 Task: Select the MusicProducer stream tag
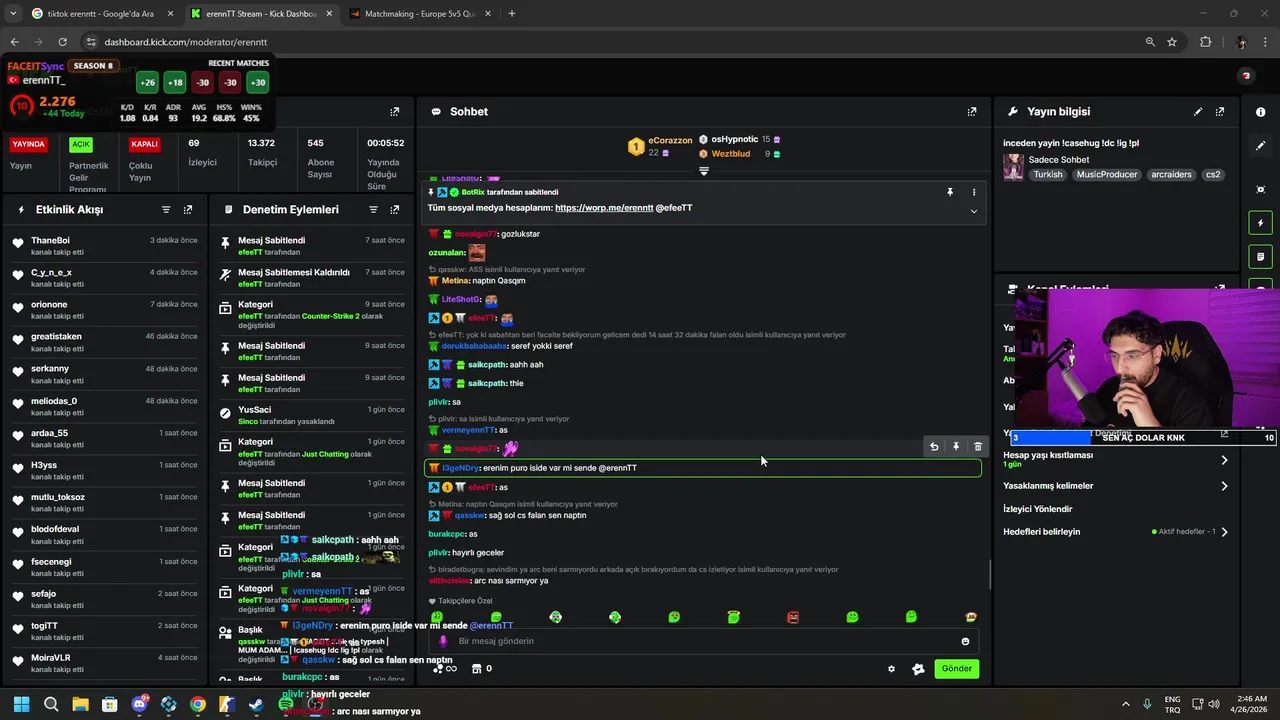[x=1107, y=175]
